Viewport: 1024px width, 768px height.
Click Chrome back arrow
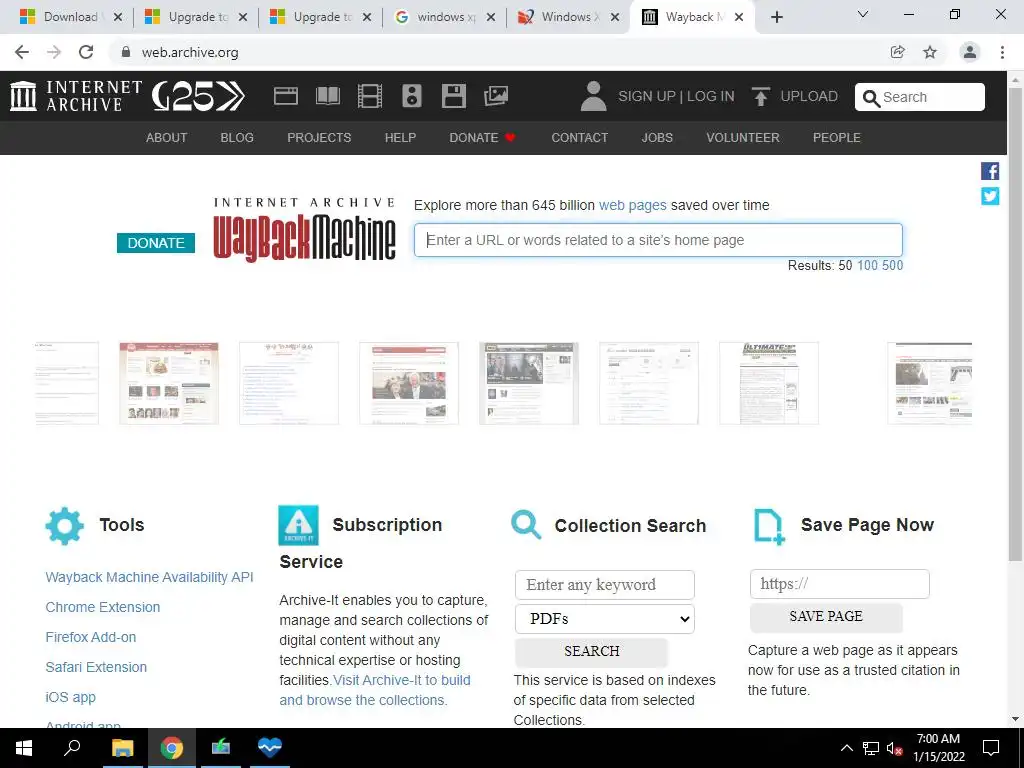click(x=22, y=52)
